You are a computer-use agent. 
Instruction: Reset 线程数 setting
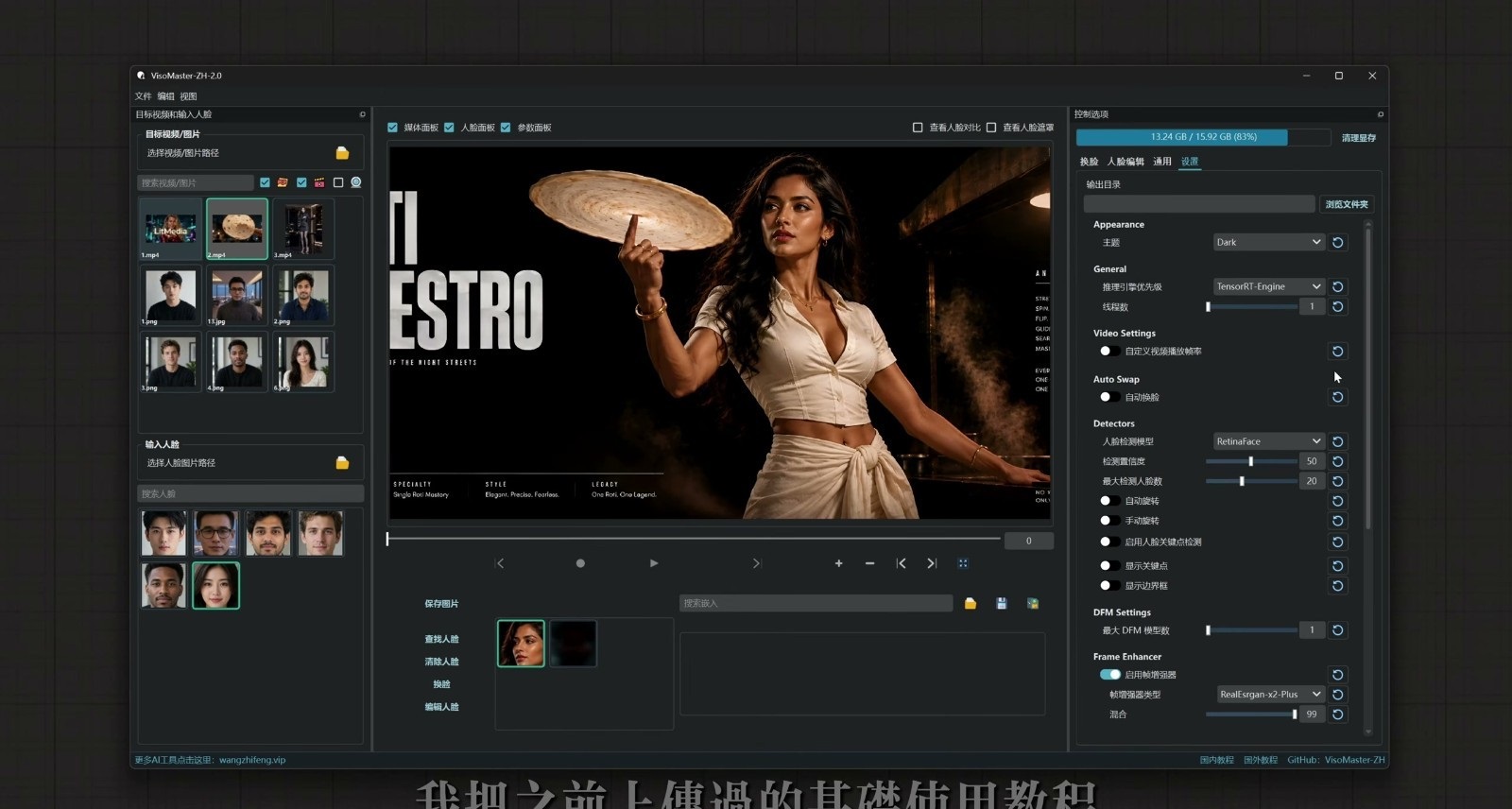(x=1338, y=306)
